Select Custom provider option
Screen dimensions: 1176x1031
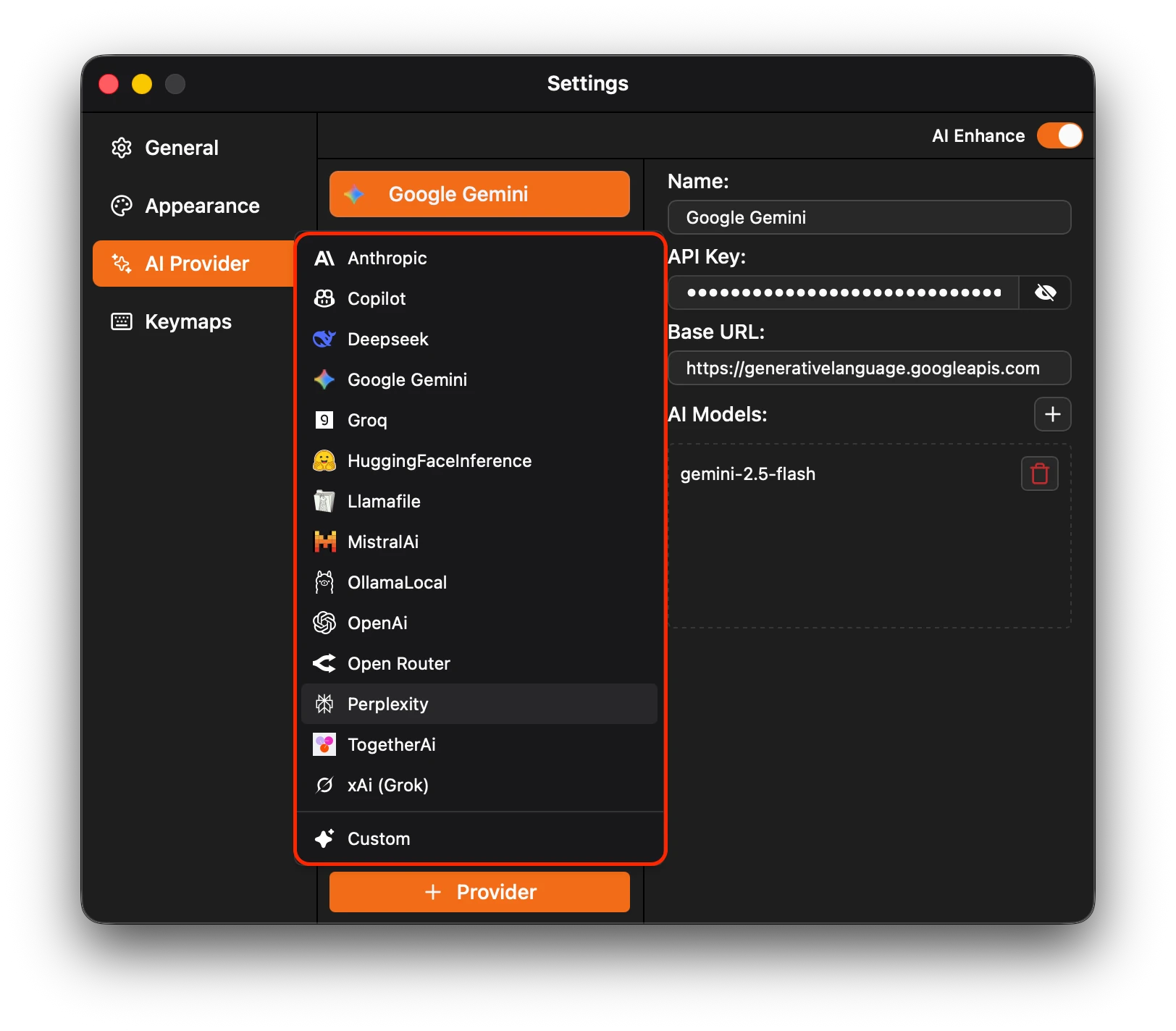(479, 838)
